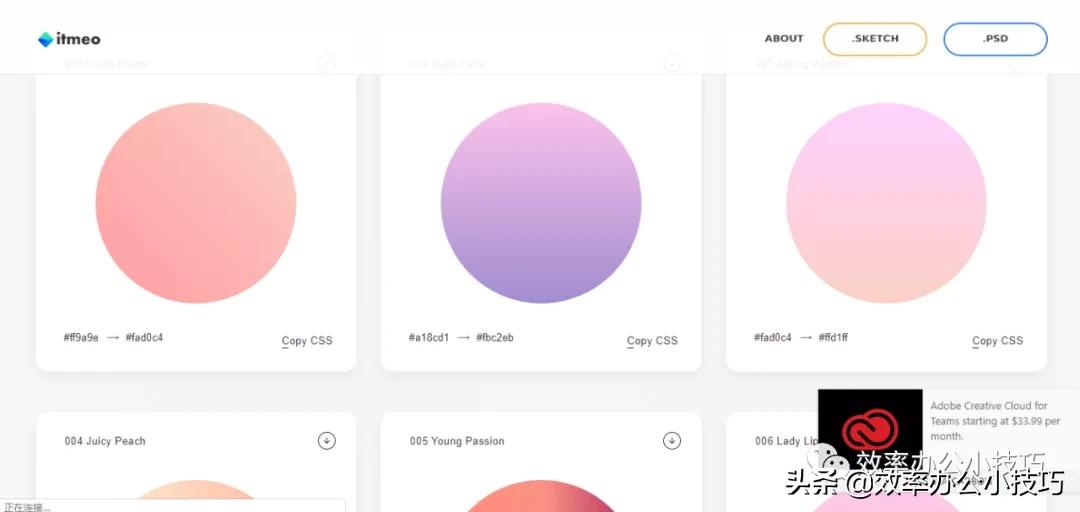Screen dimensions: 1080x512
Task: Copy CSS for the #a18cd1 gradient
Action: click(x=652, y=340)
